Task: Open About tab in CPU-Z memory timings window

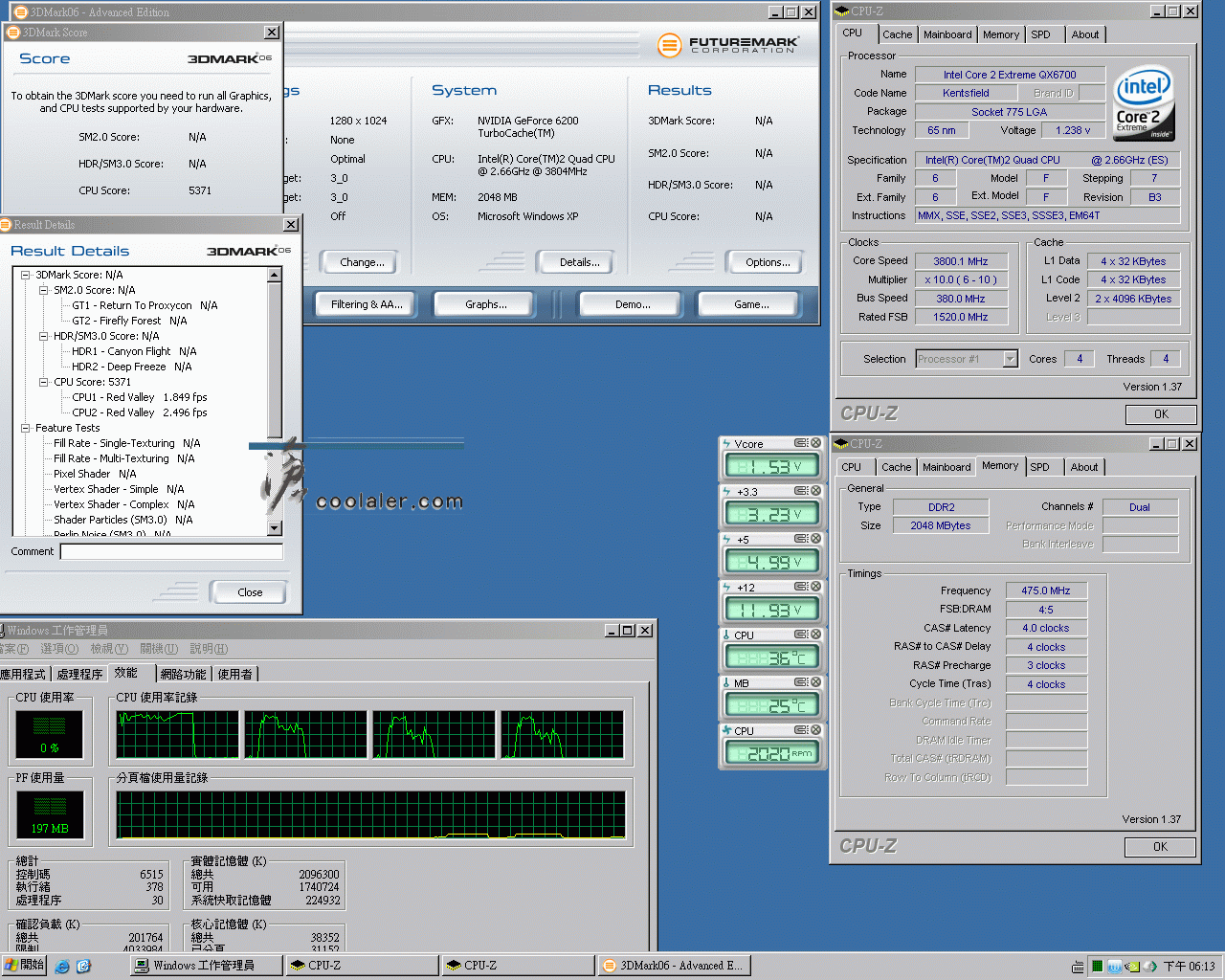Action: pos(1084,467)
